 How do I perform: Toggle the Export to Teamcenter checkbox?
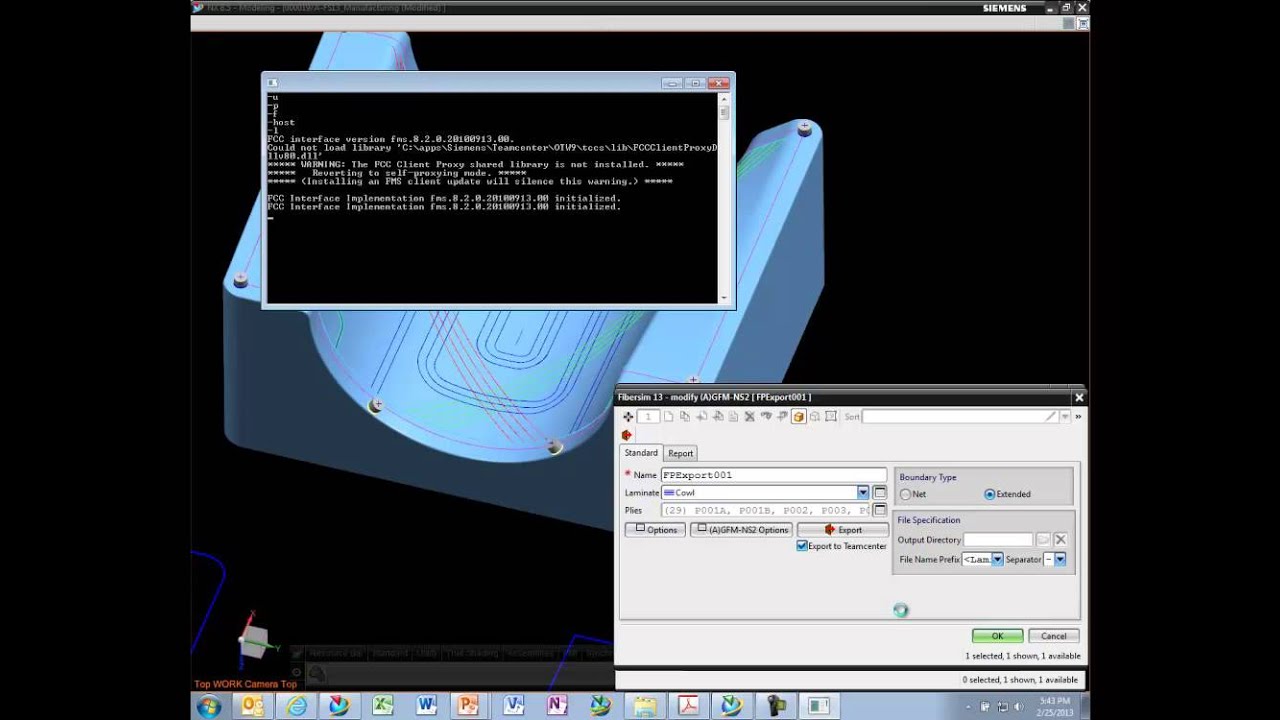click(x=802, y=546)
